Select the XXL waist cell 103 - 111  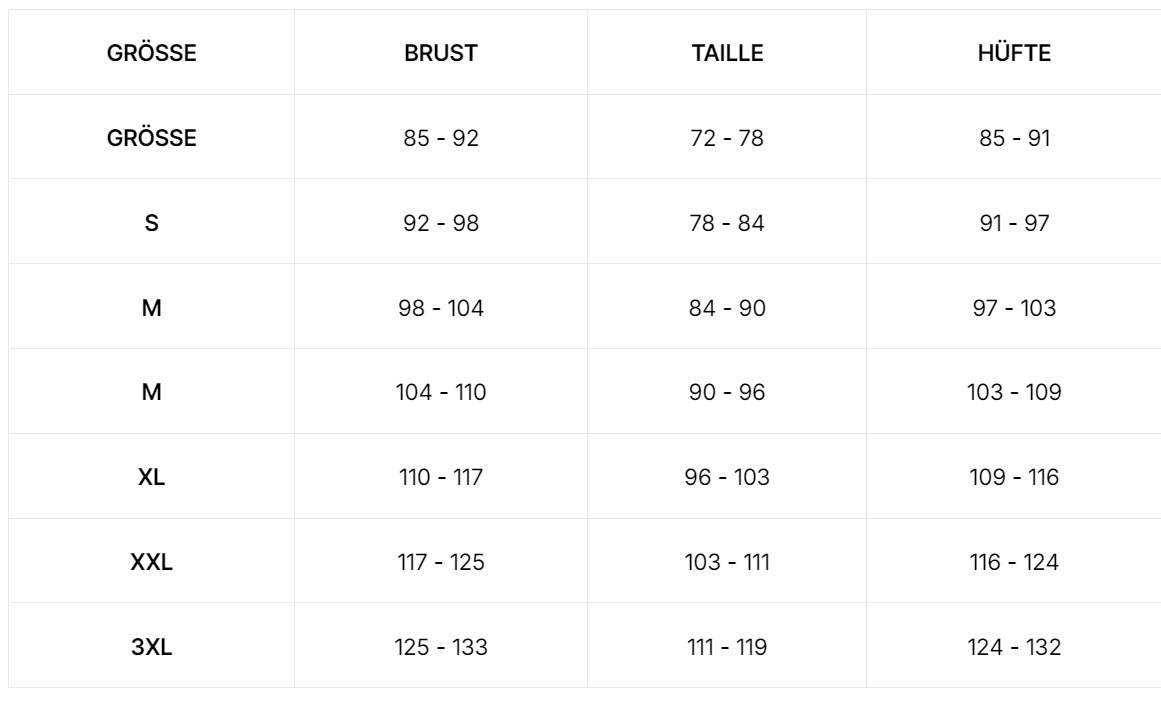tap(727, 563)
